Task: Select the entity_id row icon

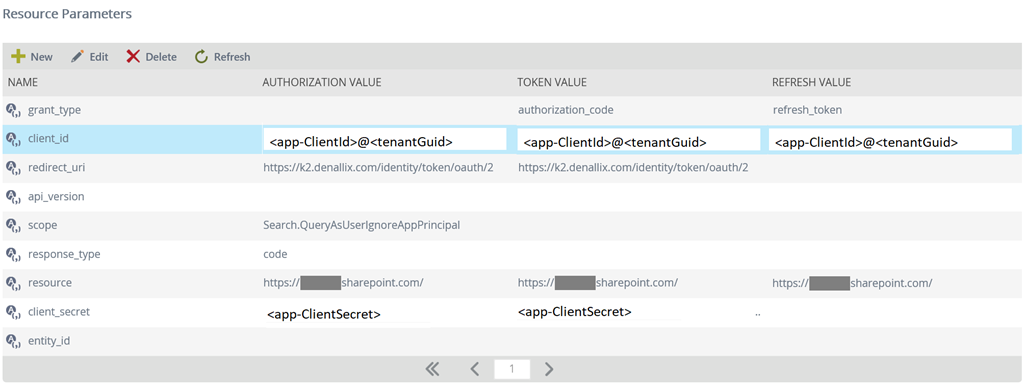Action: (x=14, y=340)
